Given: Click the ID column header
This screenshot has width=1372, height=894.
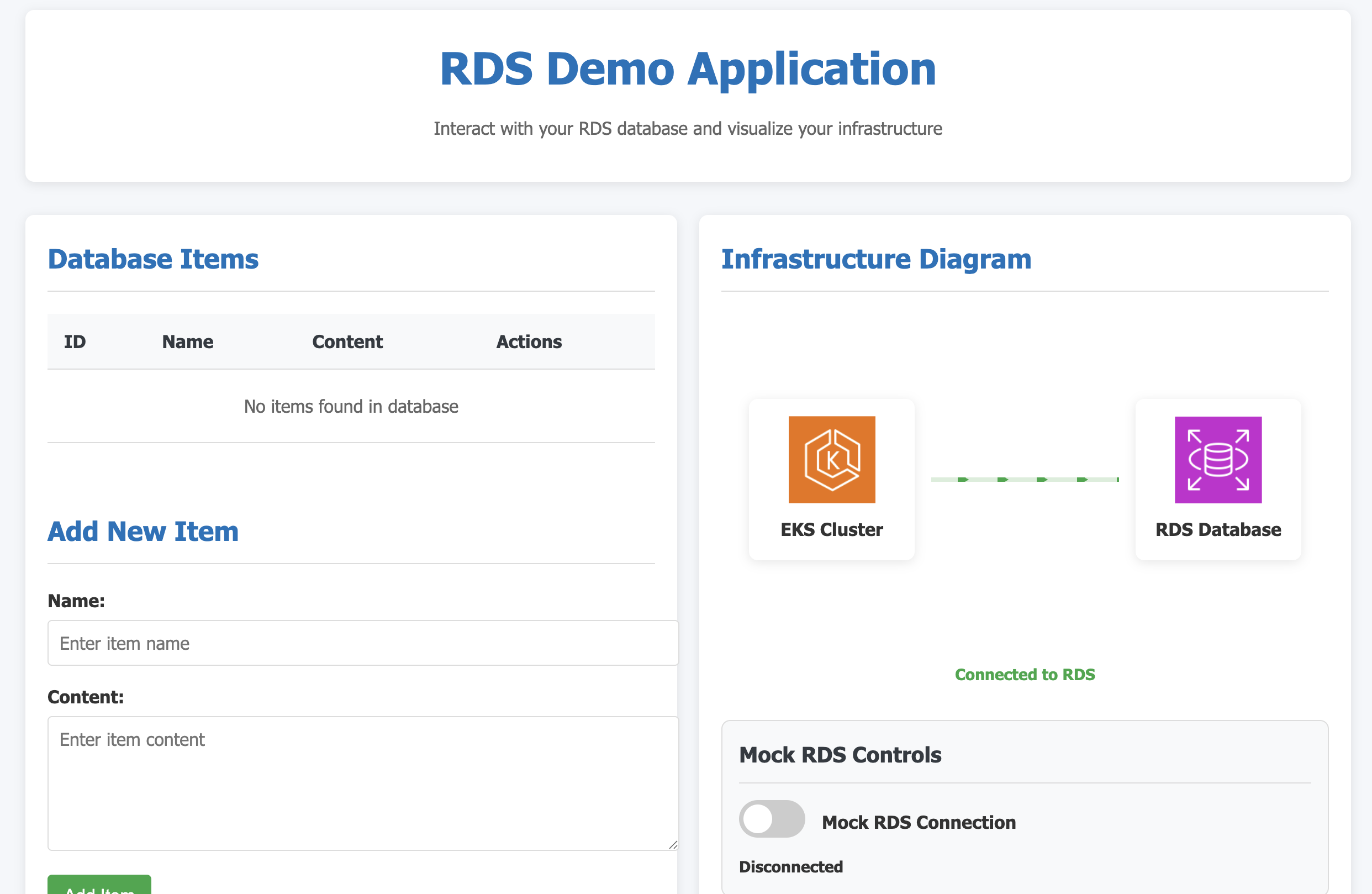Looking at the screenshot, I should click(x=75, y=341).
